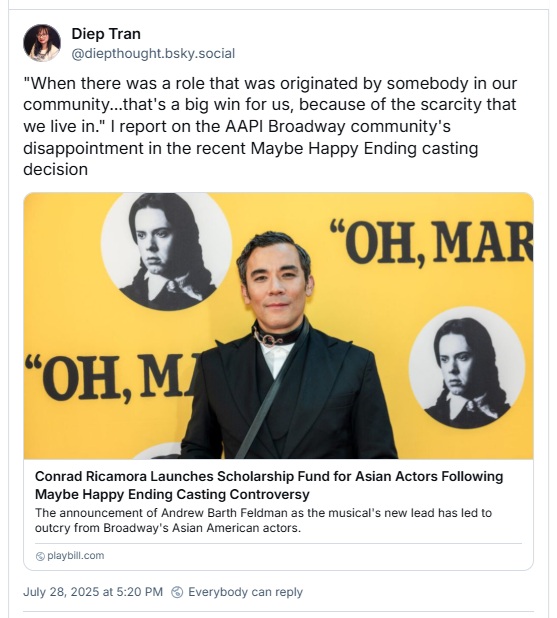The image size is (557, 618).
Task: Open the Conrad Ricamora Launches Scholarship headline
Action: tap(269, 477)
